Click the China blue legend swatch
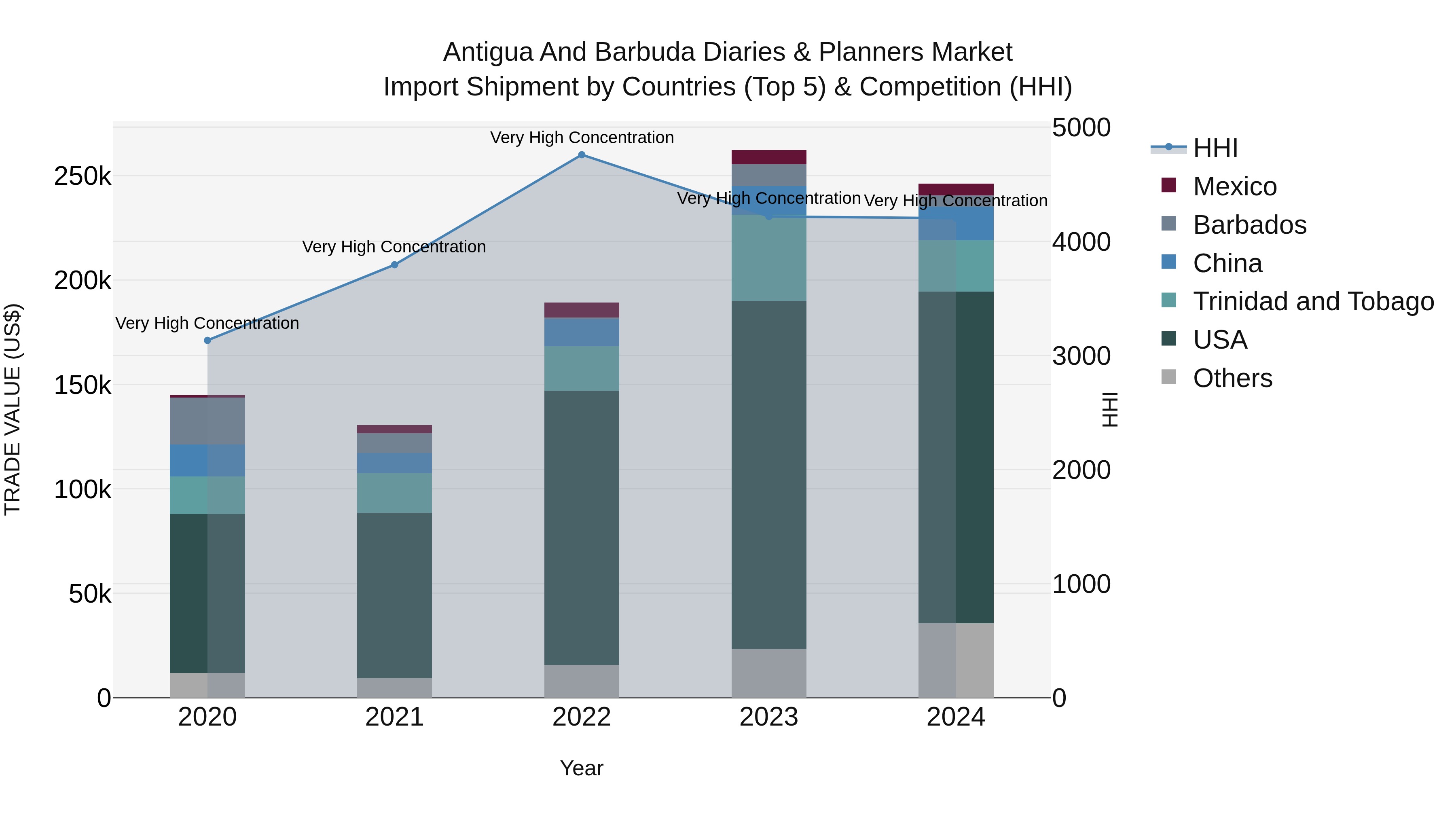1456x819 pixels. (1168, 262)
